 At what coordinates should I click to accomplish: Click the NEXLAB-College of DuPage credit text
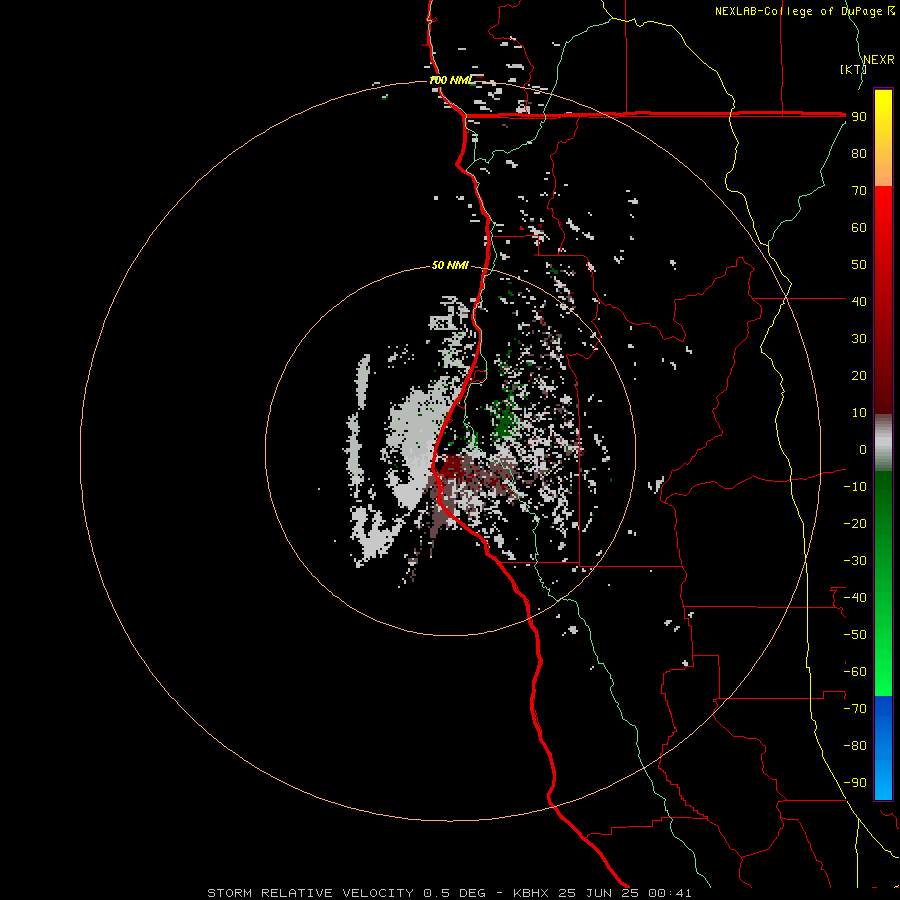804,11
